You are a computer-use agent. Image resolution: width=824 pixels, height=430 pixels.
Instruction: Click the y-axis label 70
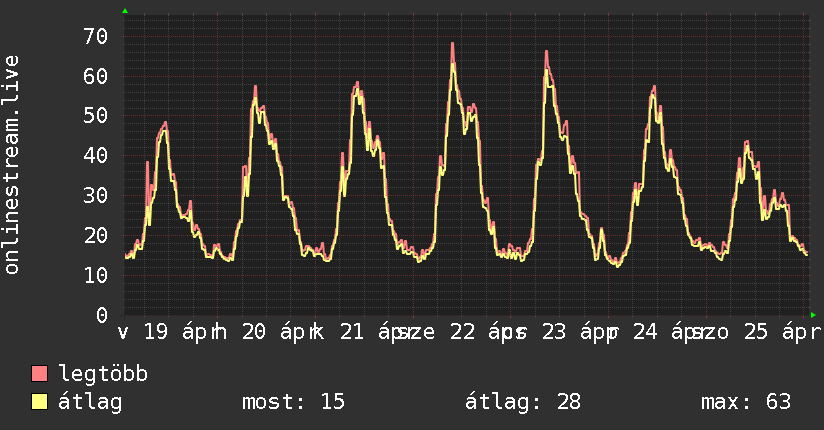[96, 36]
